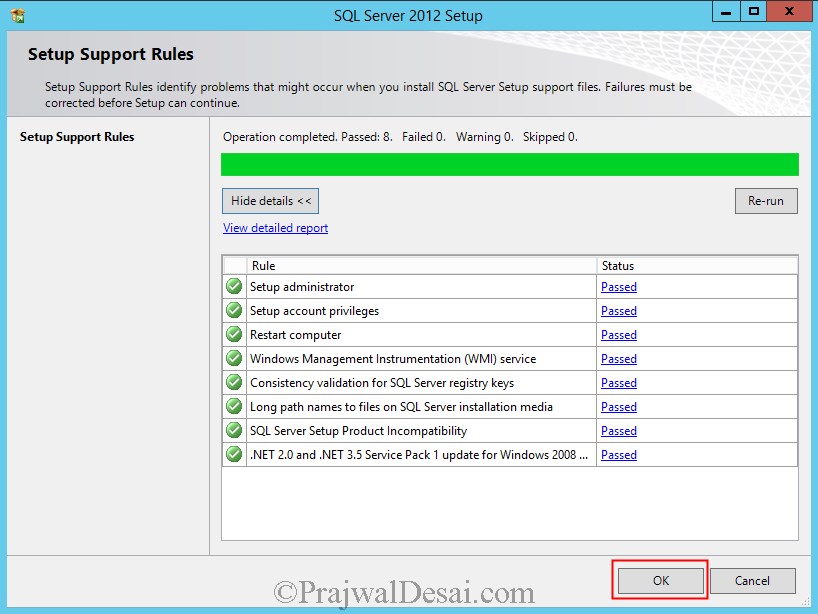Select the Setup Support Rules sidebar step

point(77,137)
